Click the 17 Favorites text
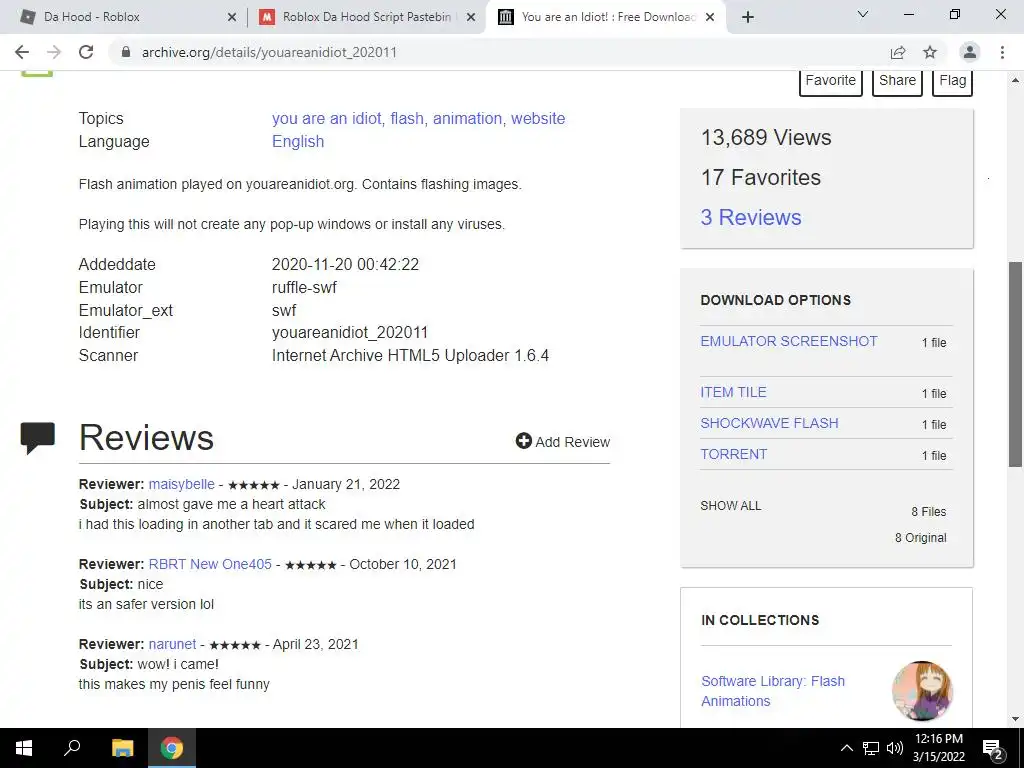This screenshot has width=1024, height=768. (x=761, y=177)
